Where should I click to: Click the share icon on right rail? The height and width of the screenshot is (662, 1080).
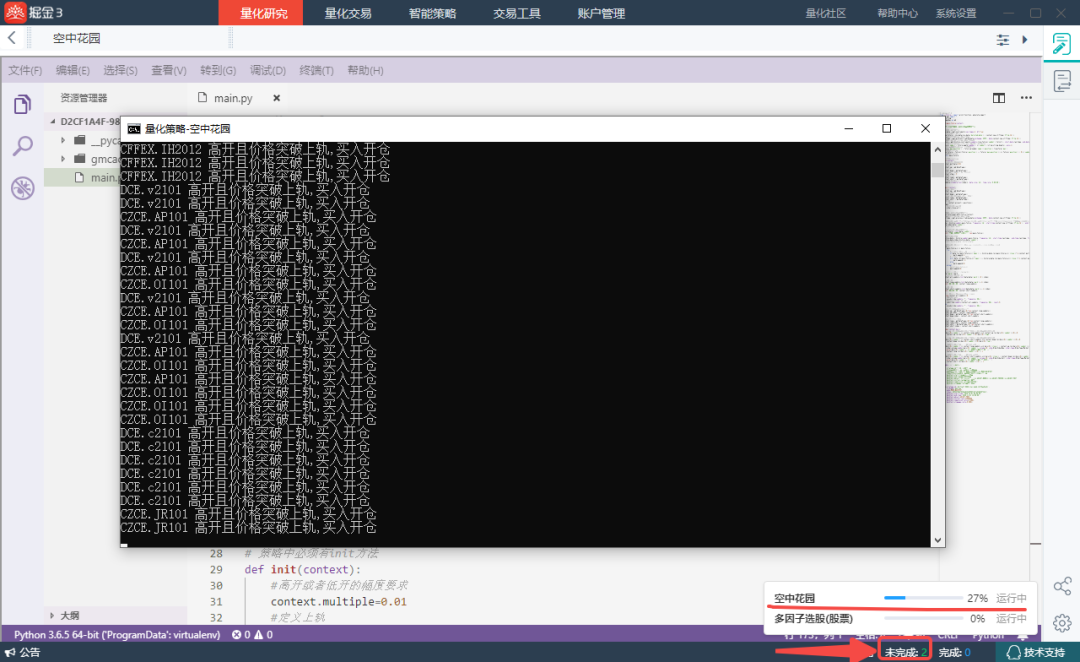click(1061, 586)
